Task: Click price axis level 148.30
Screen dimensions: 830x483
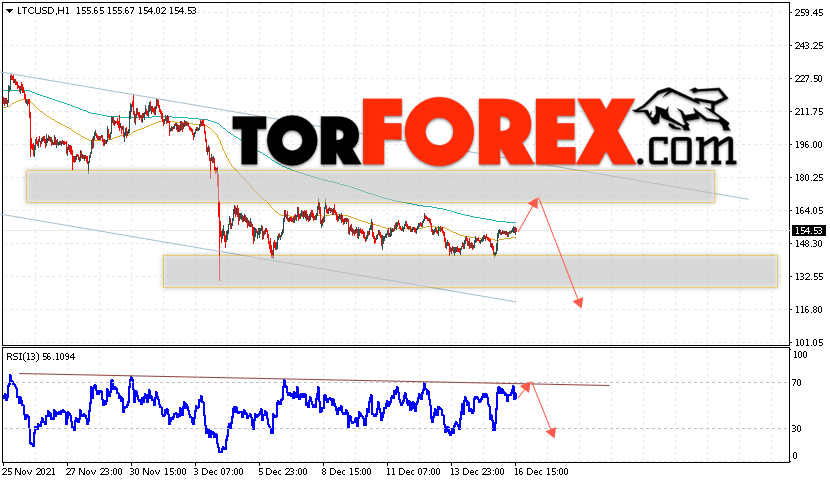Action: (808, 244)
